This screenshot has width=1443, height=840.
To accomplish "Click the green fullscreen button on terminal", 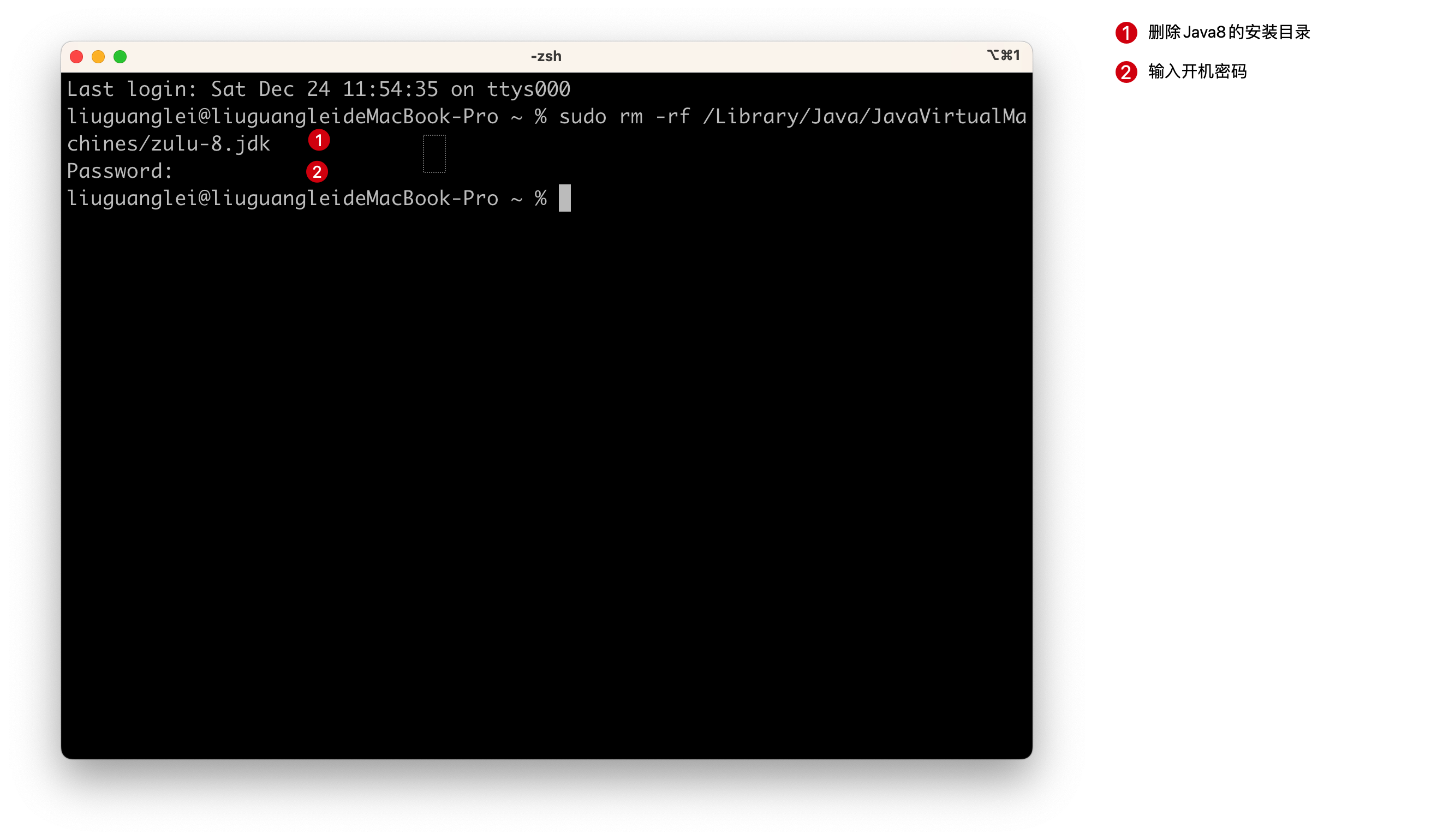I will tap(119, 56).
